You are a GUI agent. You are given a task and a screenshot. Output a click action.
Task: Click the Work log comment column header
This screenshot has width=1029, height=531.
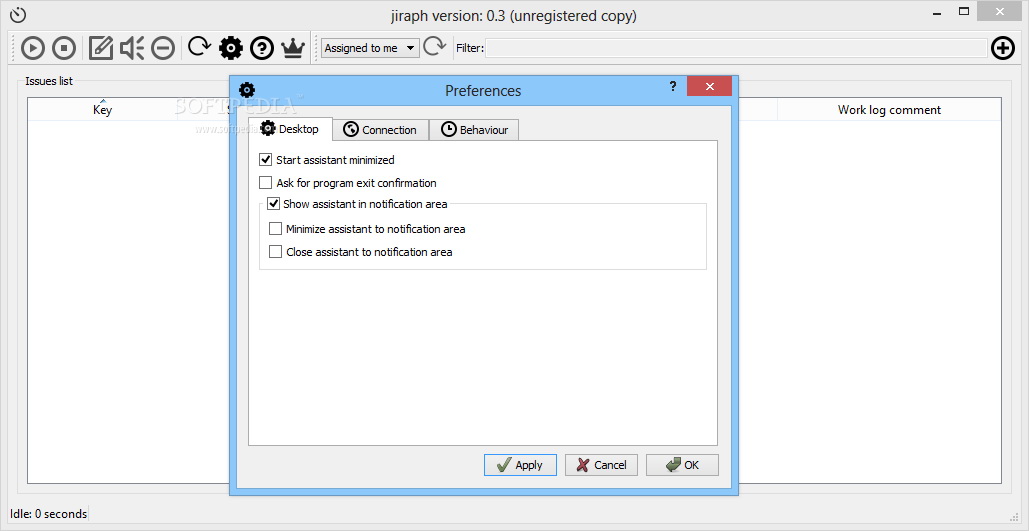pyautogui.click(x=889, y=110)
